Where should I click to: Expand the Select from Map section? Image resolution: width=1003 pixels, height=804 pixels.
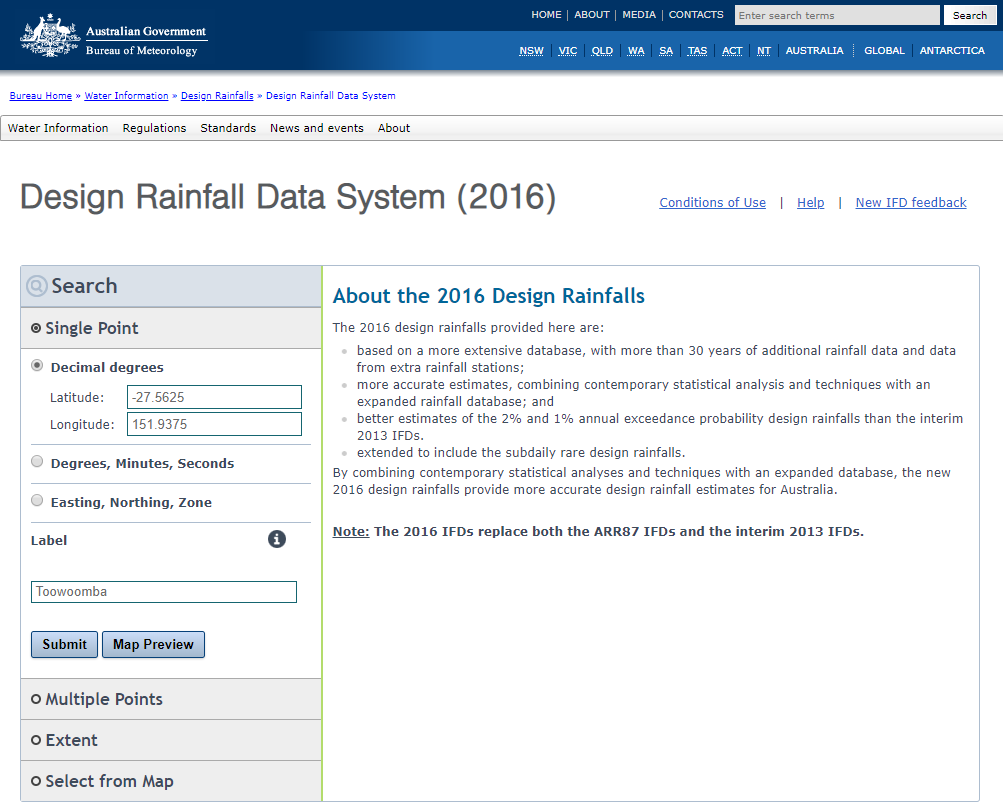pyautogui.click(x=171, y=781)
